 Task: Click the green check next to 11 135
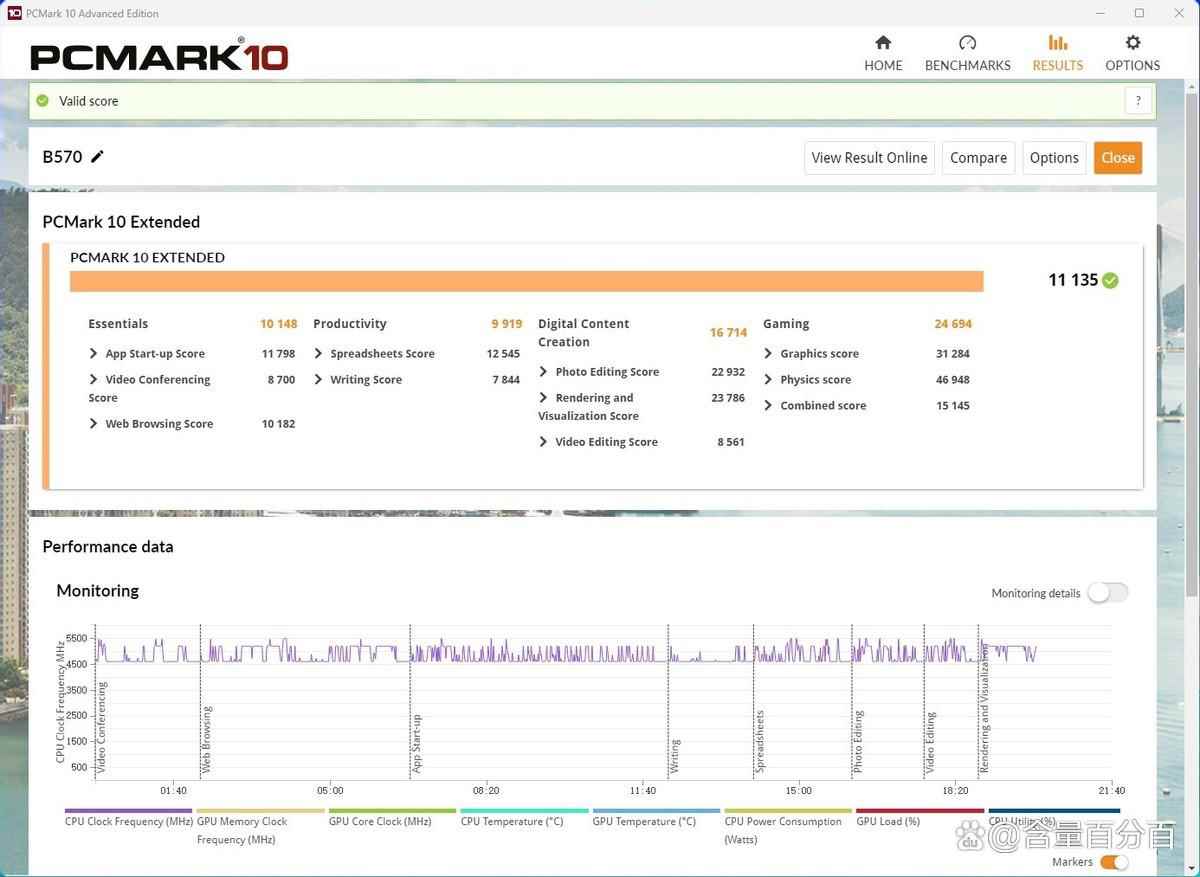click(x=1110, y=281)
